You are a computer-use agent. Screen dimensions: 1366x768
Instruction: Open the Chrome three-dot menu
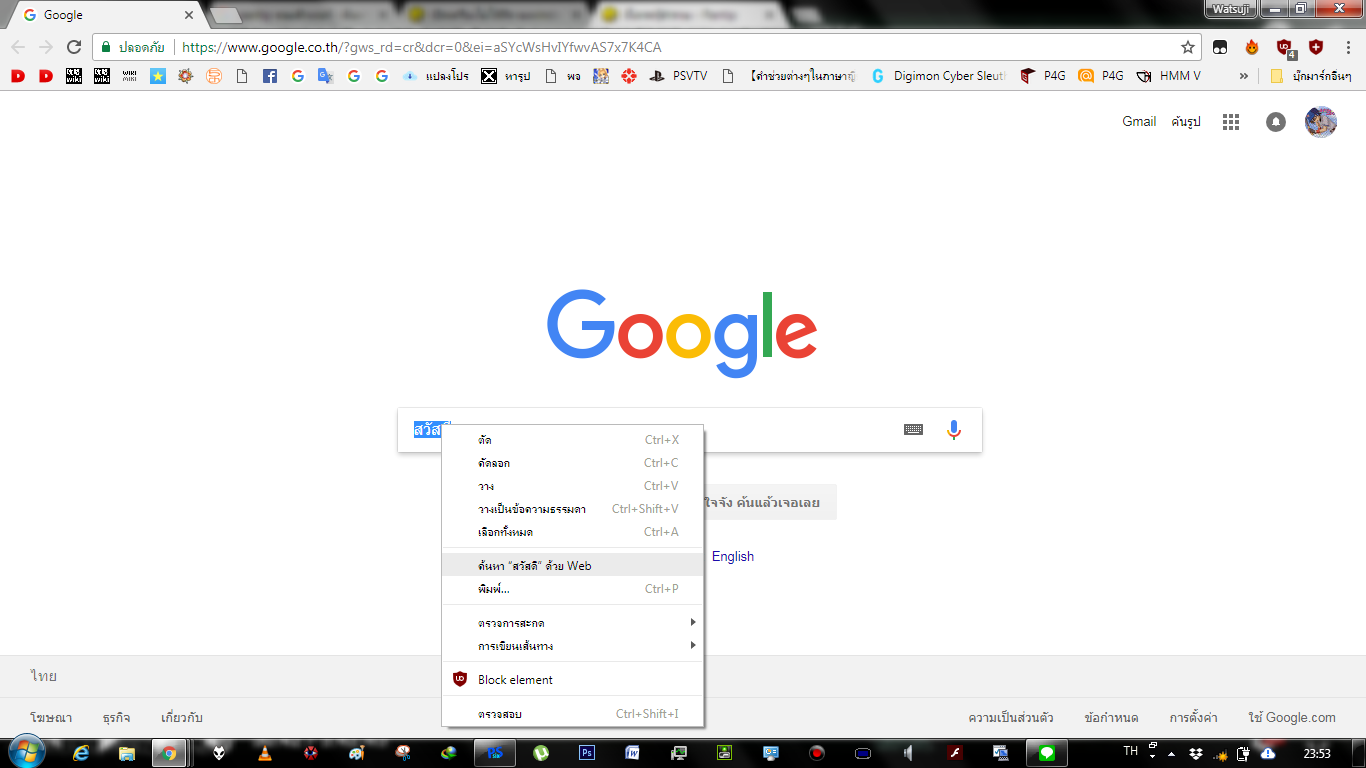pyautogui.click(x=1347, y=47)
